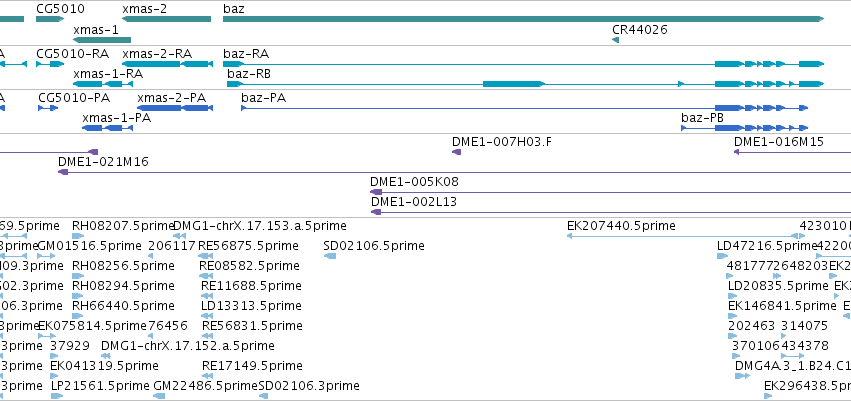
Task: Select the DME1-007H03.F clone marker
Action: click(x=456, y=152)
